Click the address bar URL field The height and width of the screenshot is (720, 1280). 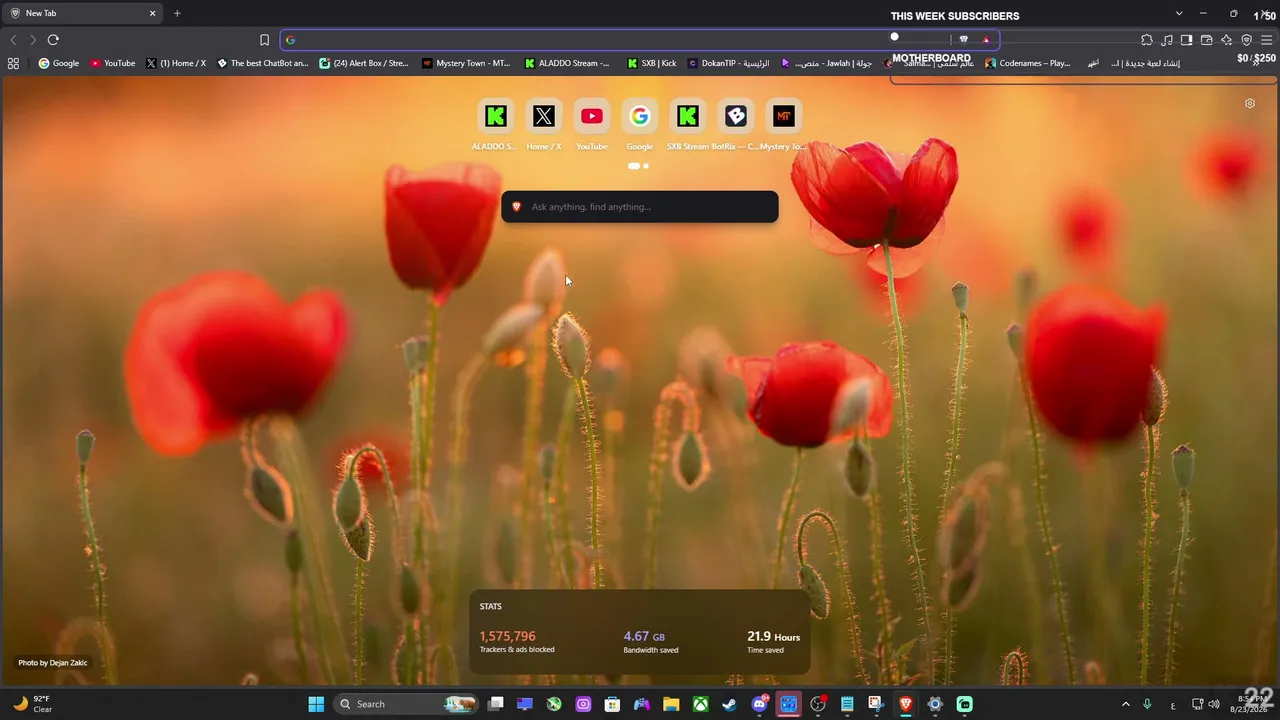point(640,40)
